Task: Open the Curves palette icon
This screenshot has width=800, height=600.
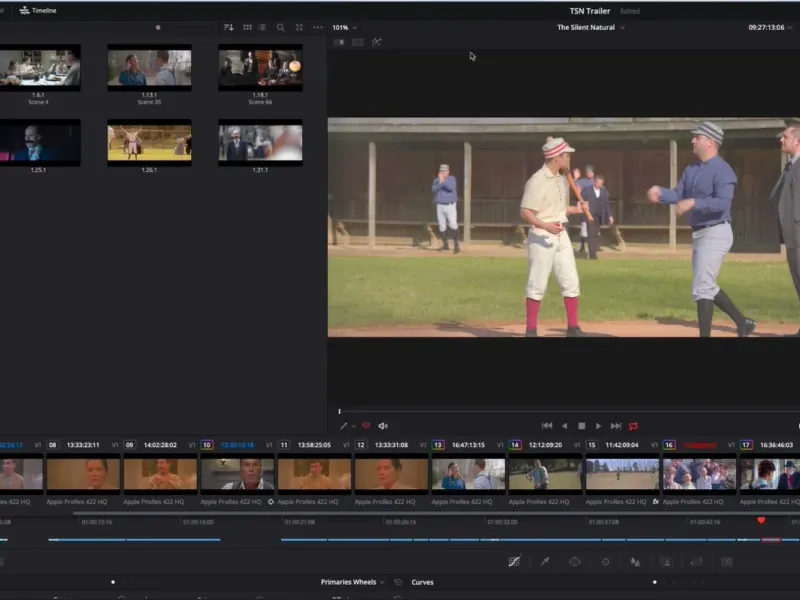Action: [x=514, y=562]
